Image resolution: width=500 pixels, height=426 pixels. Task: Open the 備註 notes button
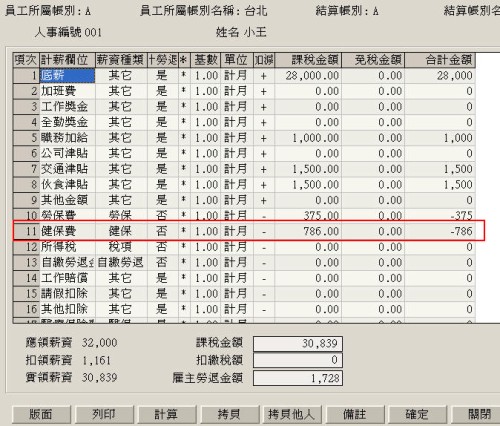[x=355, y=415]
